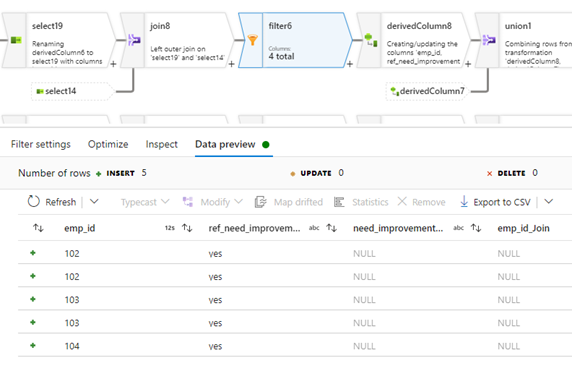572x379 pixels.
Task: Click the union1 transformation icon
Action: [x=489, y=39]
